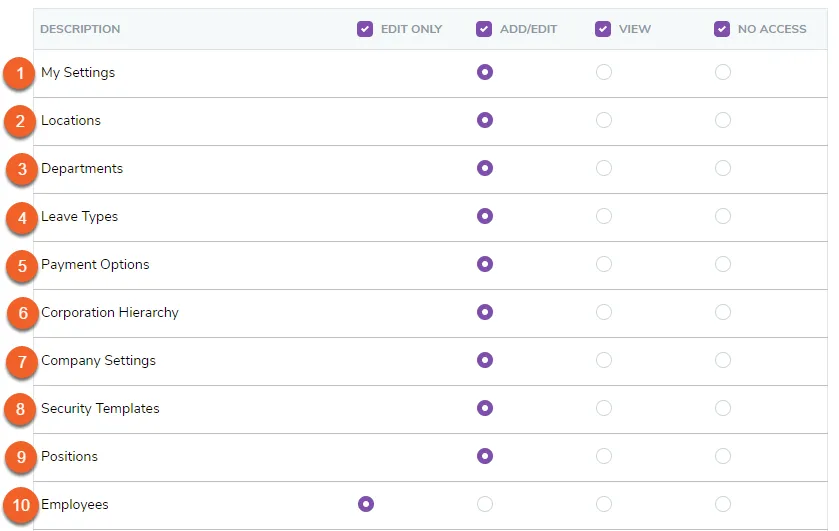Click the Positions row label
This screenshot has width=839, height=531.
(x=70, y=457)
